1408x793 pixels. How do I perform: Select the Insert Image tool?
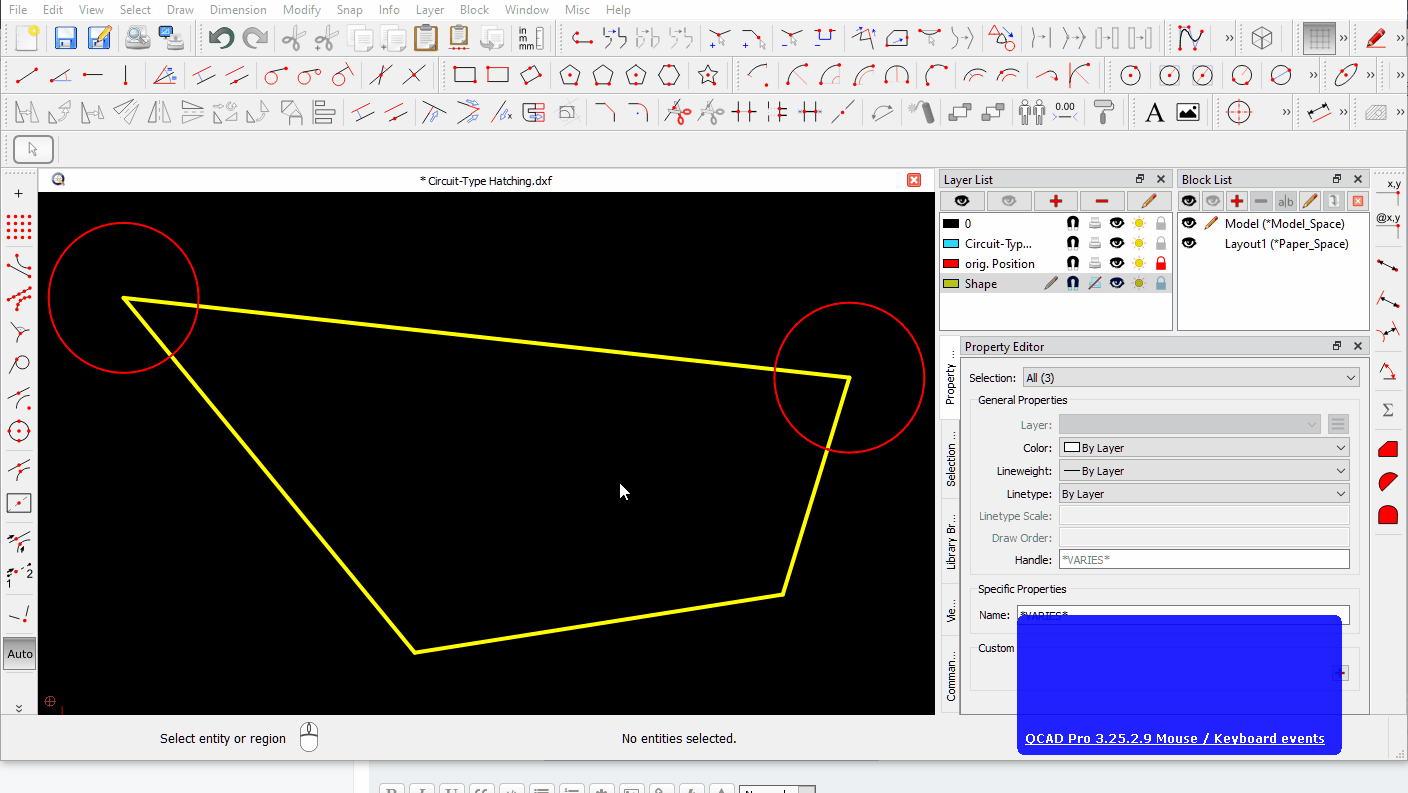tap(1187, 112)
